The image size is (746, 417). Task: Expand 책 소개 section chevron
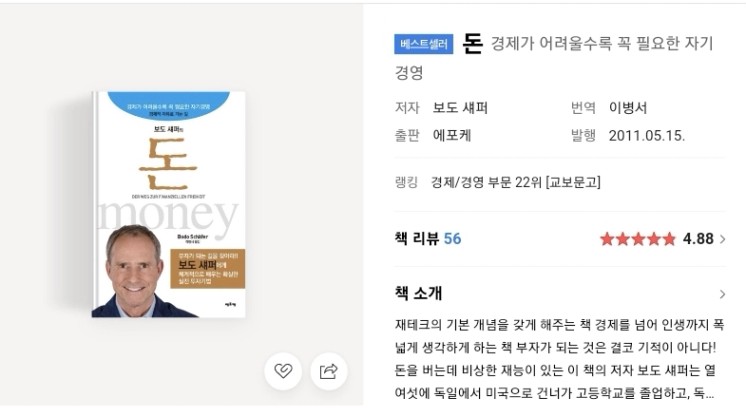click(x=723, y=294)
